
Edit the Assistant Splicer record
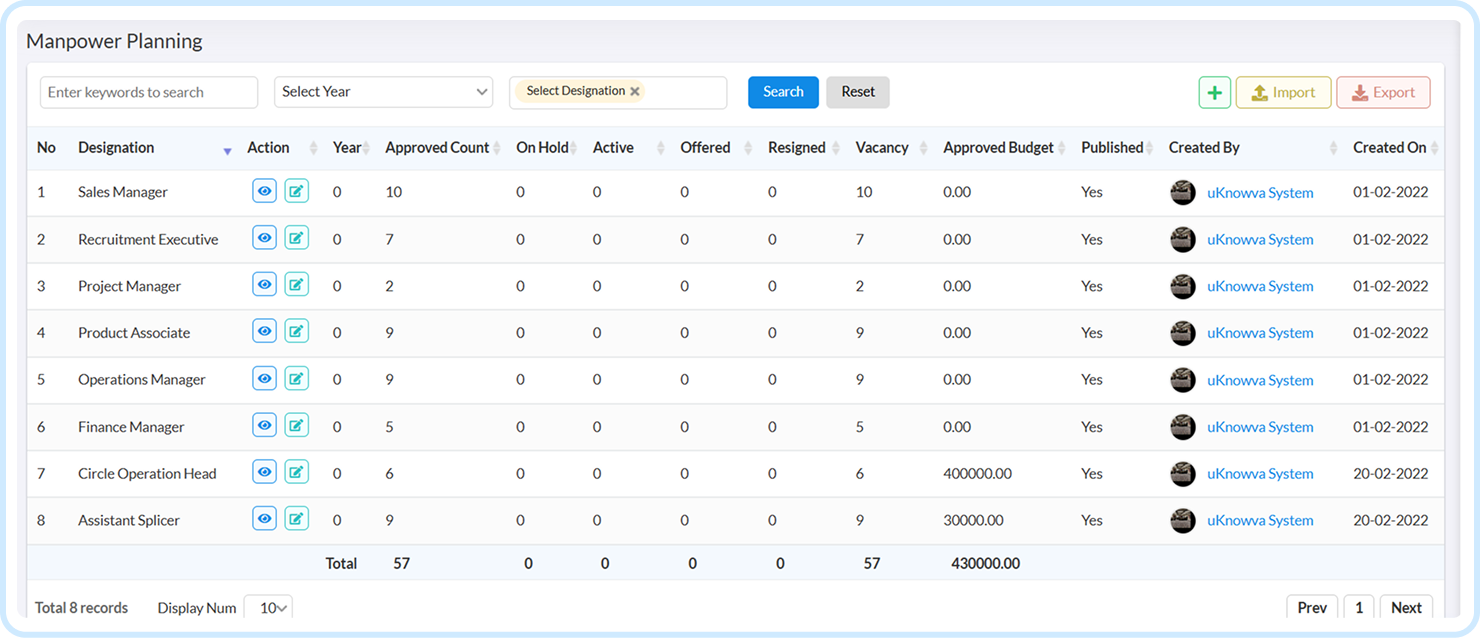(296, 519)
